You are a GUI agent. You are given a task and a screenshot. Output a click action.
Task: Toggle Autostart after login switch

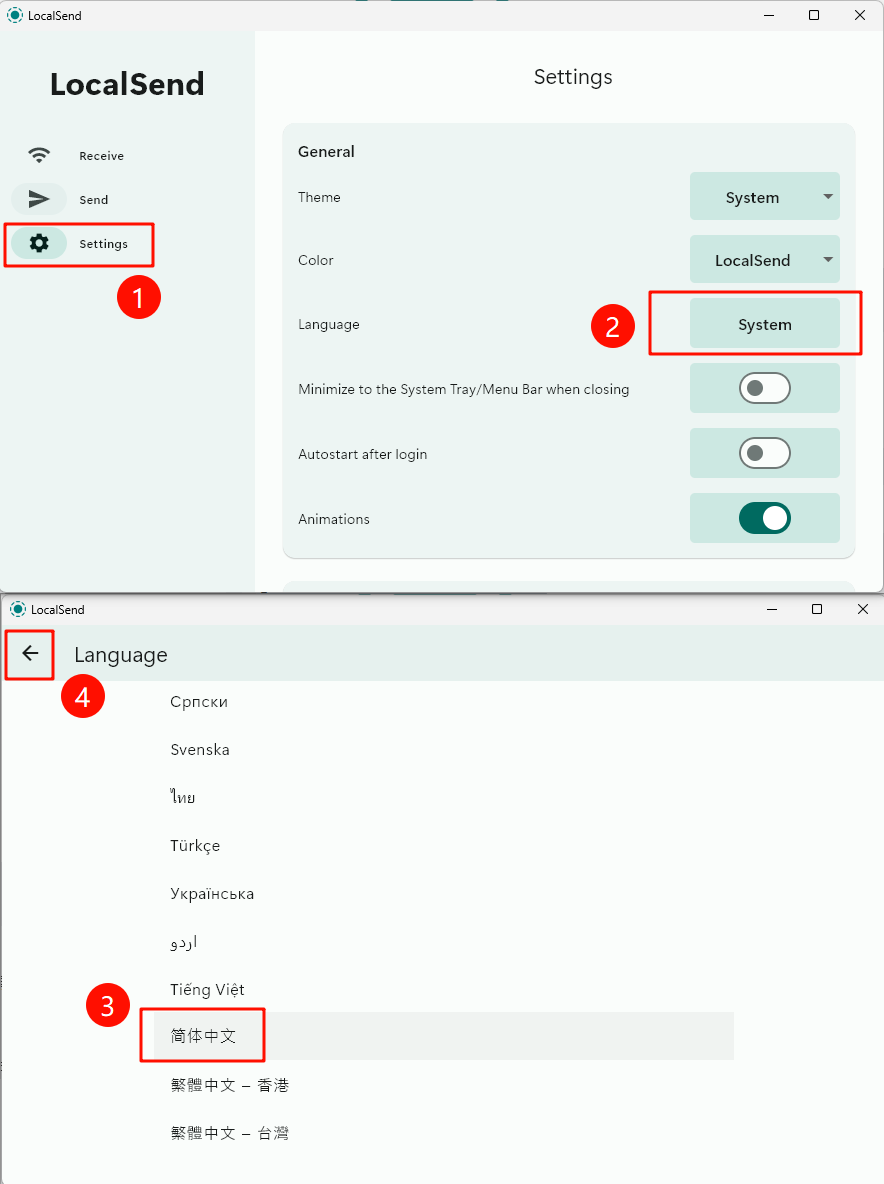tap(764, 453)
